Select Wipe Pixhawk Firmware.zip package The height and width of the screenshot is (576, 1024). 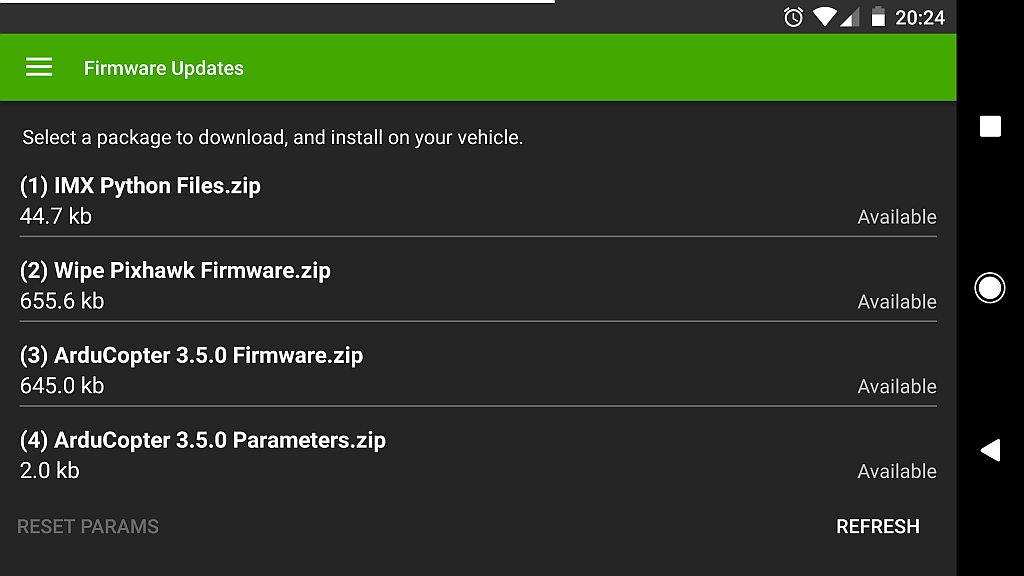coord(175,271)
